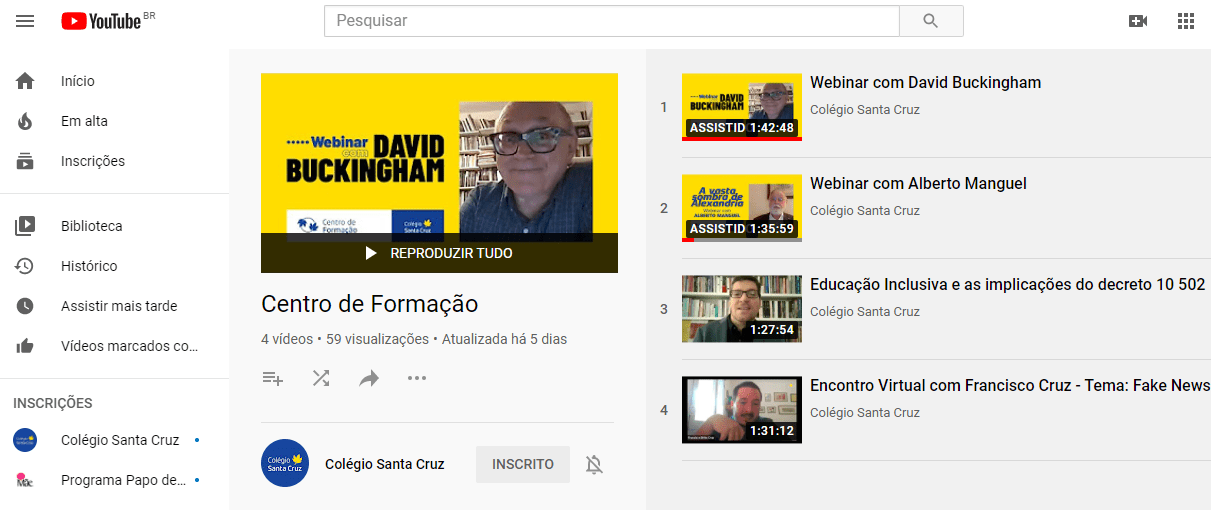Image resolution: width=1211 pixels, height=510 pixels.
Task: Shuffle the Centro de Formação playlist
Action: (321, 378)
